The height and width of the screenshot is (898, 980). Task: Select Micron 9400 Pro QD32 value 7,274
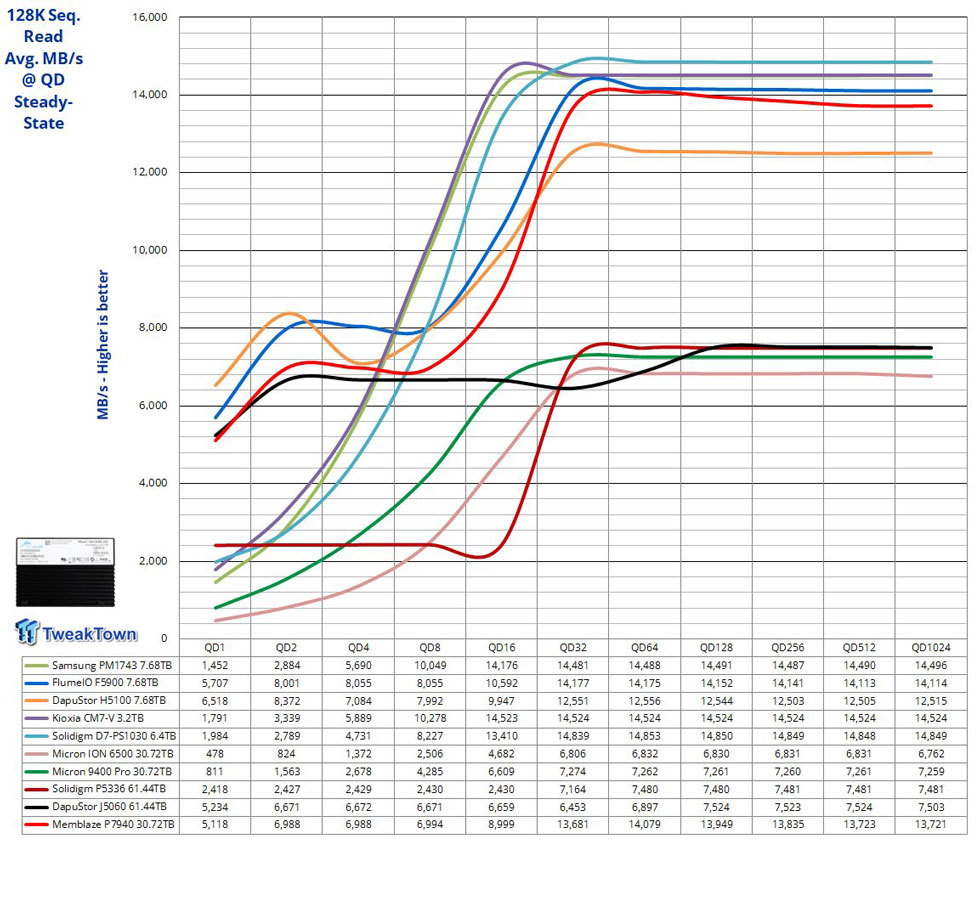click(x=573, y=772)
